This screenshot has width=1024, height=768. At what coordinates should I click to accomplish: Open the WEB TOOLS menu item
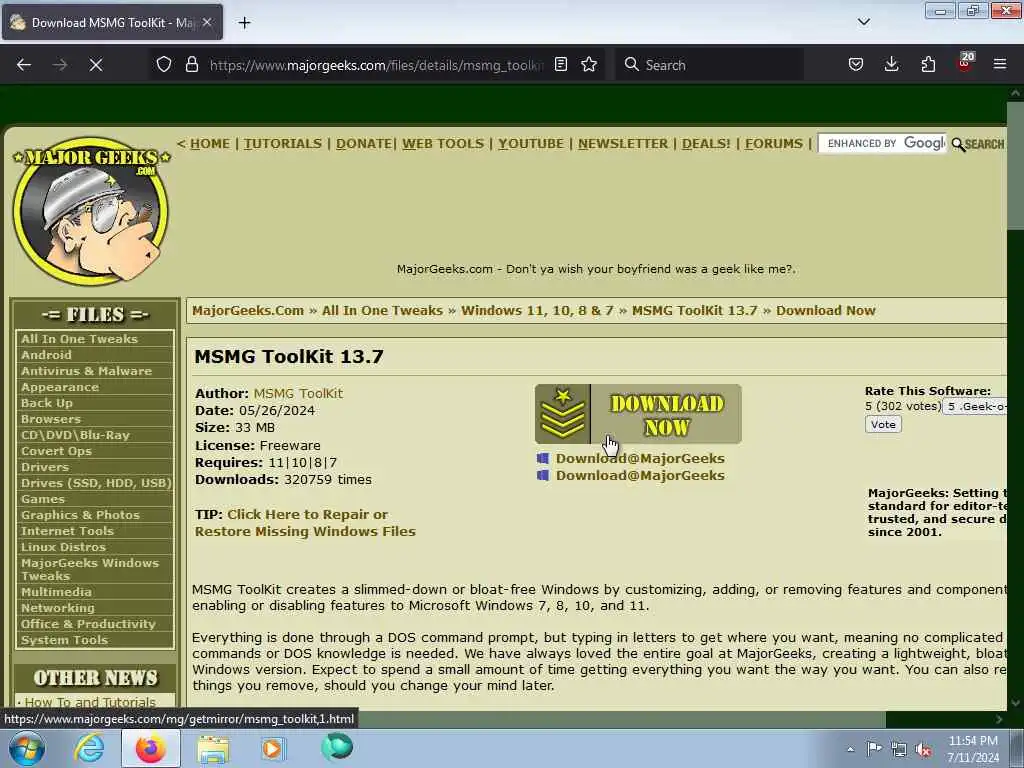point(443,144)
